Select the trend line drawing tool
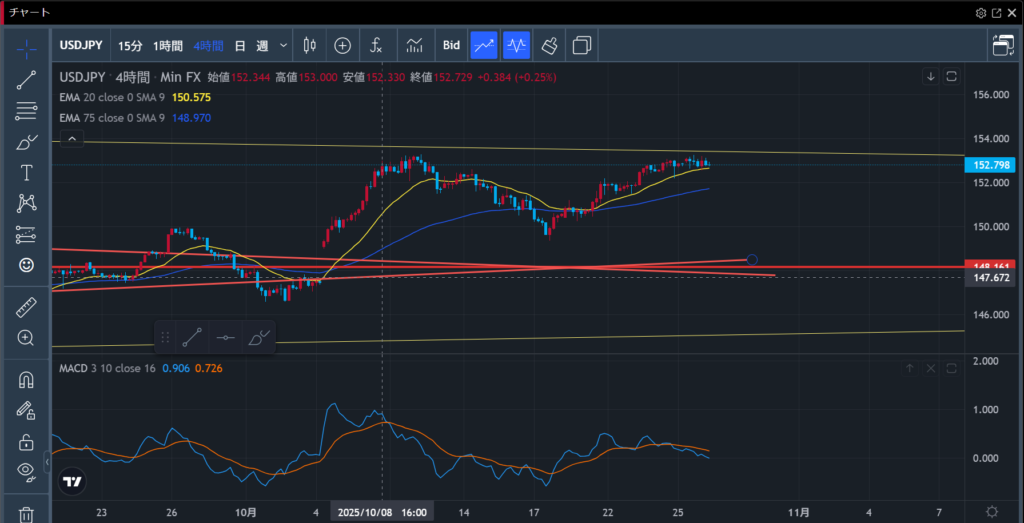Screen dimensions: 1024x523 click(x=26, y=81)
